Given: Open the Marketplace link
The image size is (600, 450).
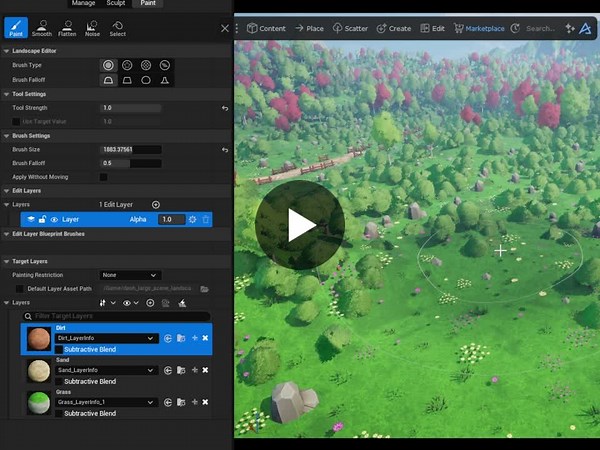Looking at the screenshot, I should 479,28.
